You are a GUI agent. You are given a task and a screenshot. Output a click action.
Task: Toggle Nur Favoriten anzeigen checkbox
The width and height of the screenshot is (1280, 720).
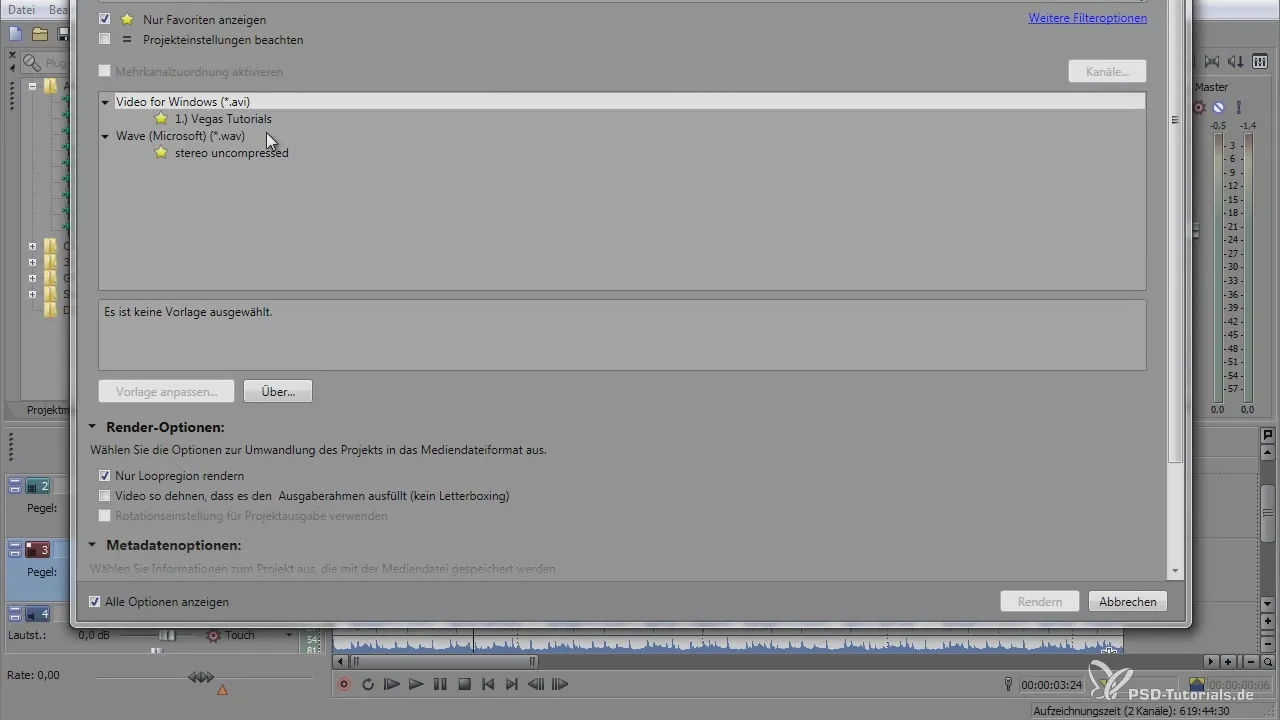(105, 19)
